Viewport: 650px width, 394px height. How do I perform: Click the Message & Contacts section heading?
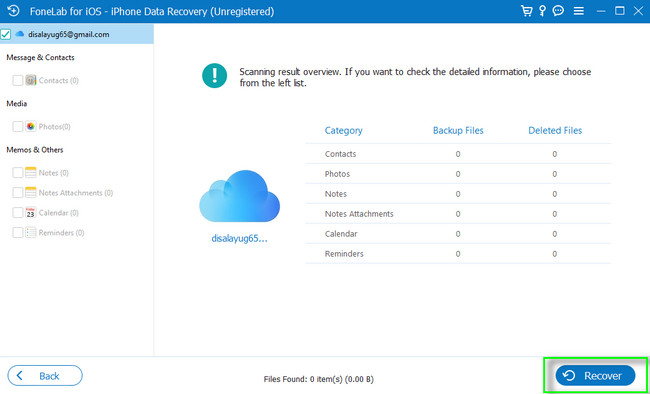tap(40, 58)
